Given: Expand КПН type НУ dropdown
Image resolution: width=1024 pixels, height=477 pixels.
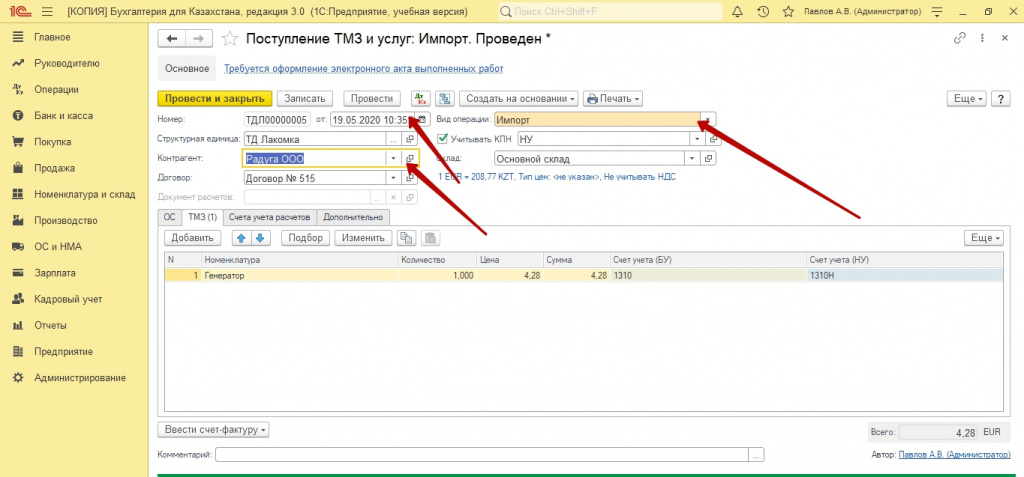Looking at the screenshot, I should (x=697, y=139).
